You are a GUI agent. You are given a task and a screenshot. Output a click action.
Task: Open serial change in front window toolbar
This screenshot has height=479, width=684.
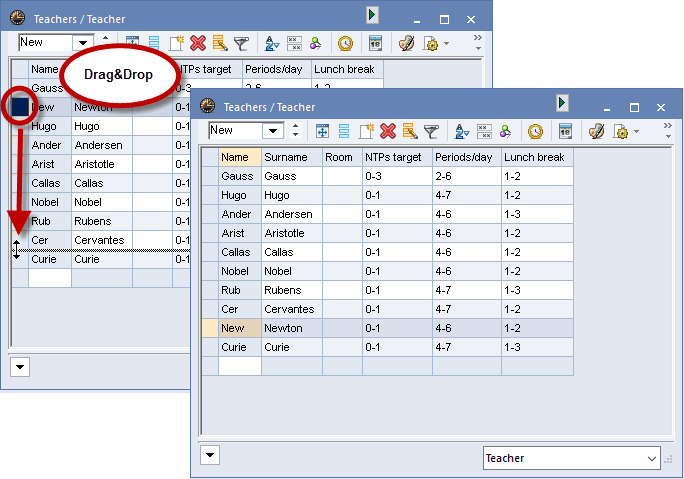click(410, 131)
